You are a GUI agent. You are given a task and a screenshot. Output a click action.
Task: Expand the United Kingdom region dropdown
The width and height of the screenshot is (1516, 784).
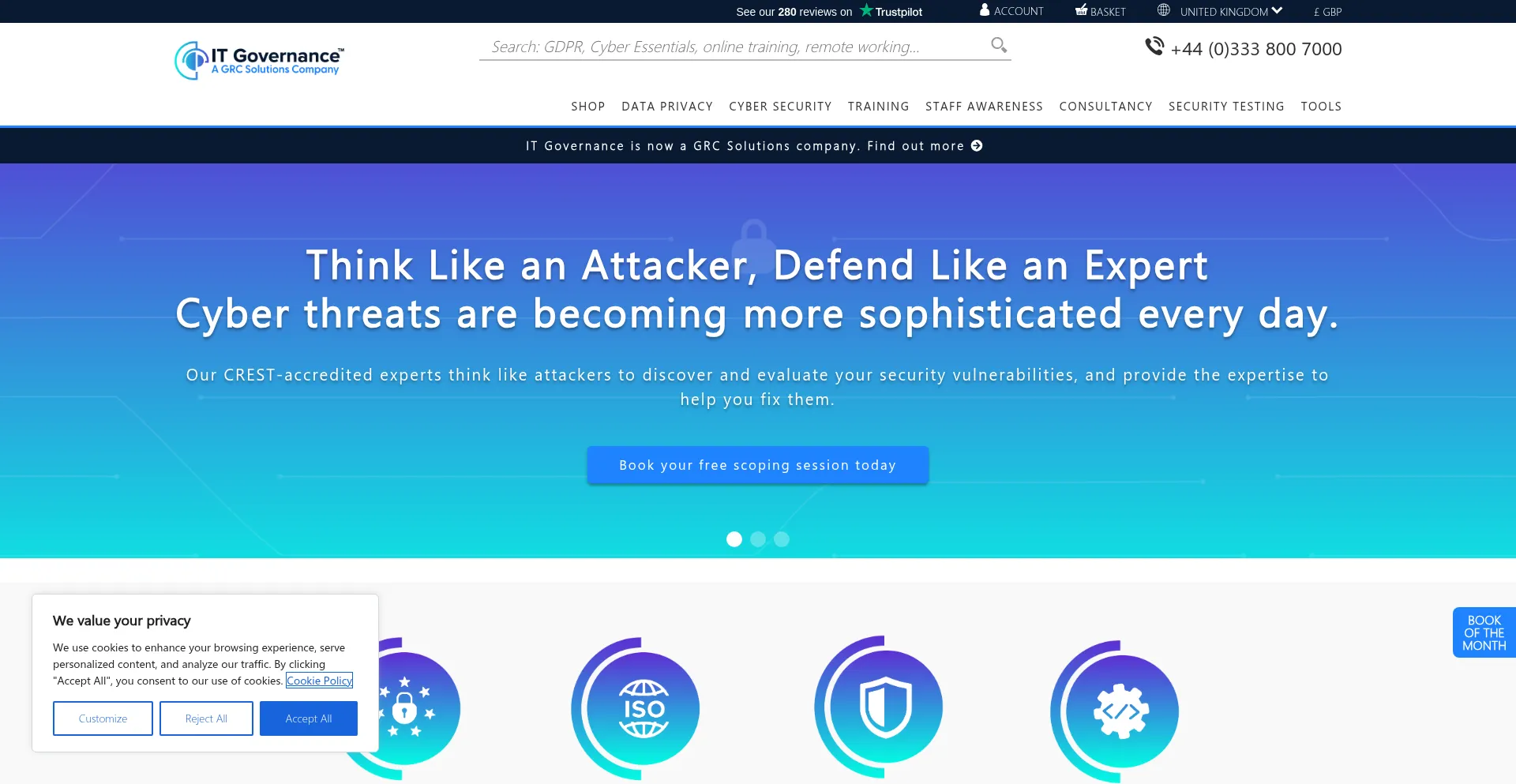coord(1230,12)
